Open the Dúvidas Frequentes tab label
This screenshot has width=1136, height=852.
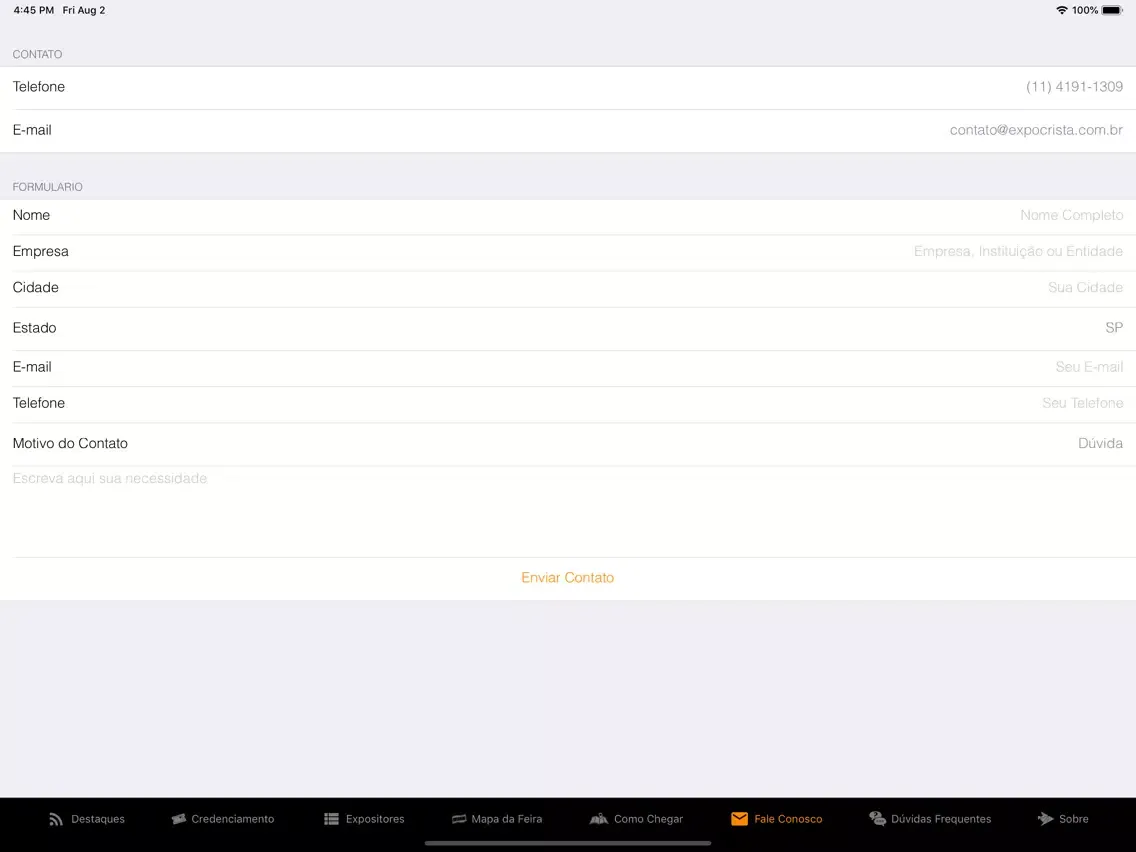pyautogui.click(x=941, y=819)
